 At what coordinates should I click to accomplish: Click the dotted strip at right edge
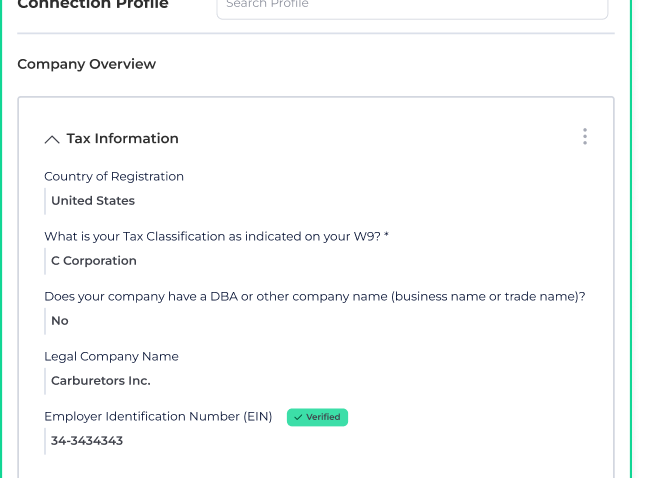638,240
